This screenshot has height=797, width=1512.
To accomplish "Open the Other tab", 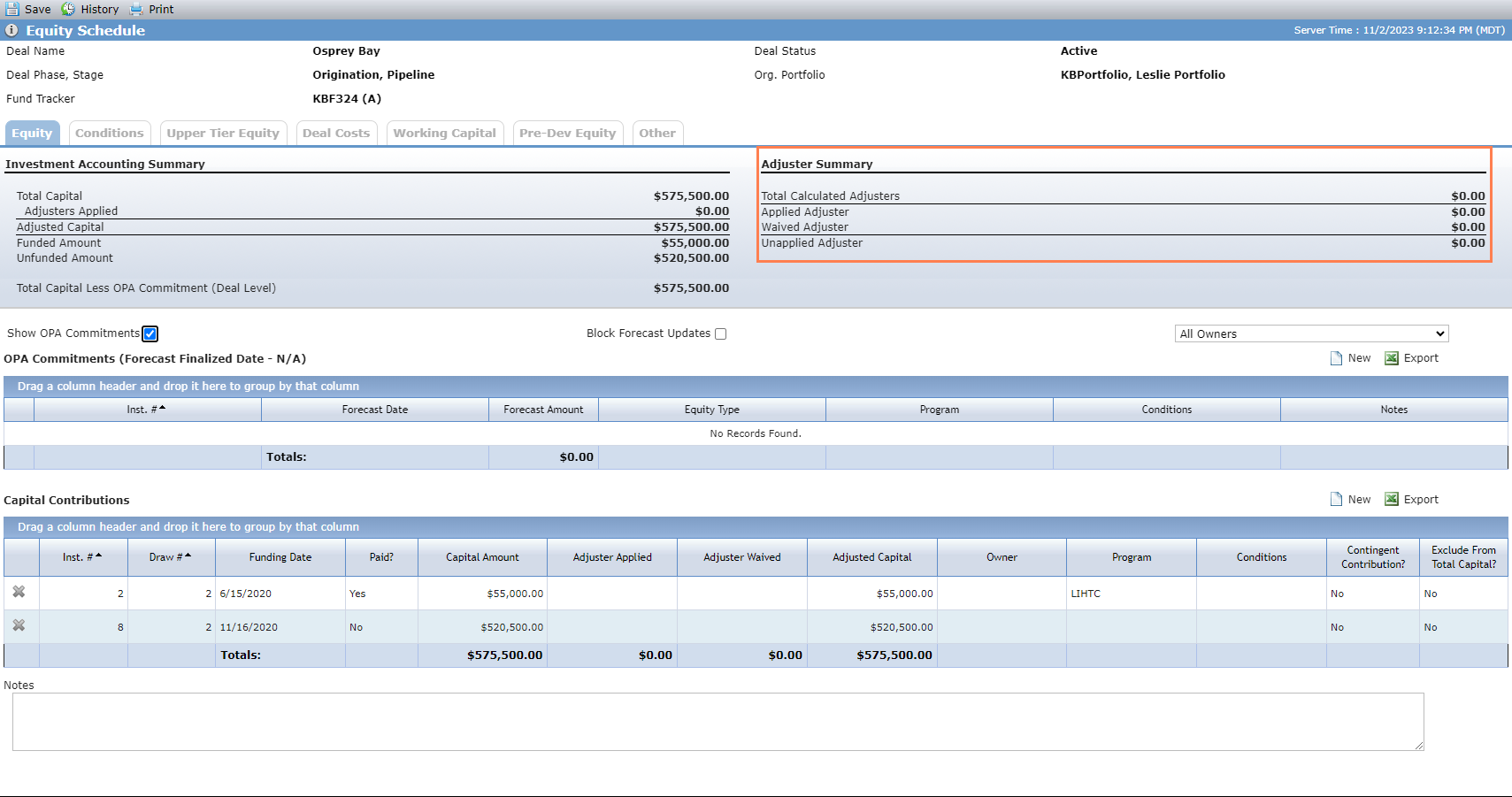I will [657, 133].
